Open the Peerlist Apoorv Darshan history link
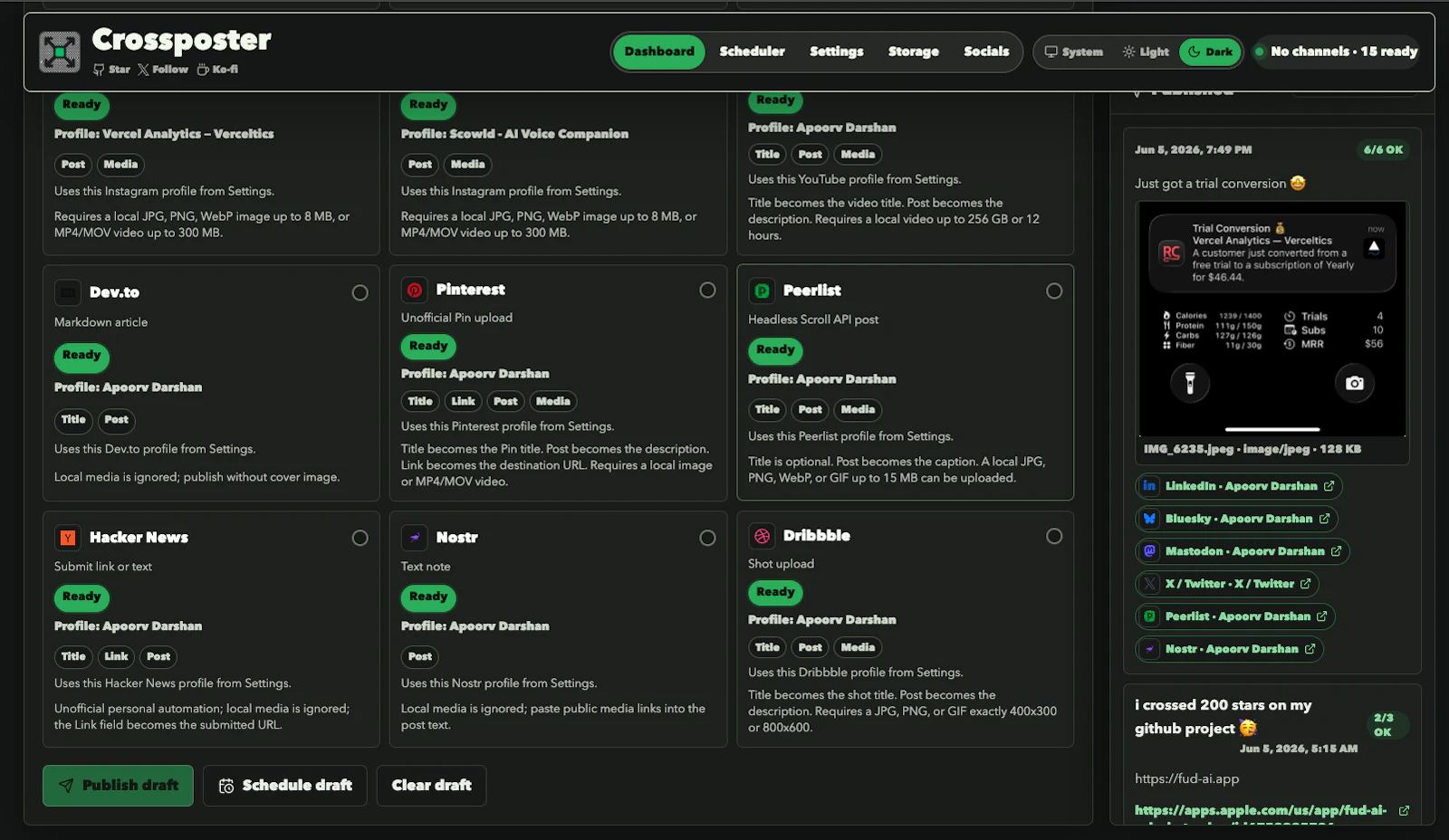 click(1235, 616)
